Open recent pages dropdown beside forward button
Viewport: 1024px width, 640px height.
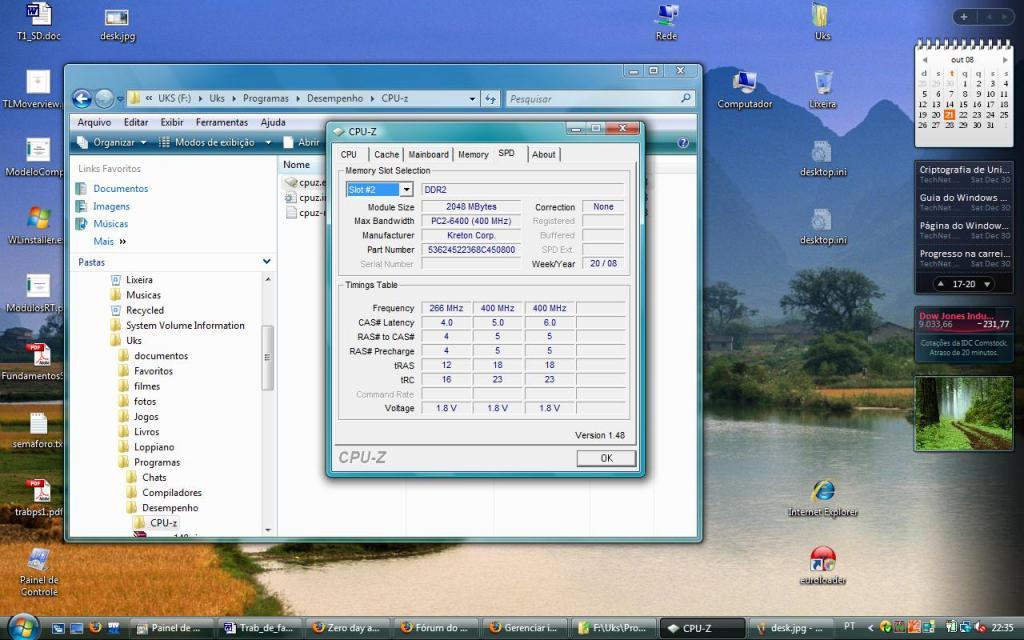(x=120, y=99)
